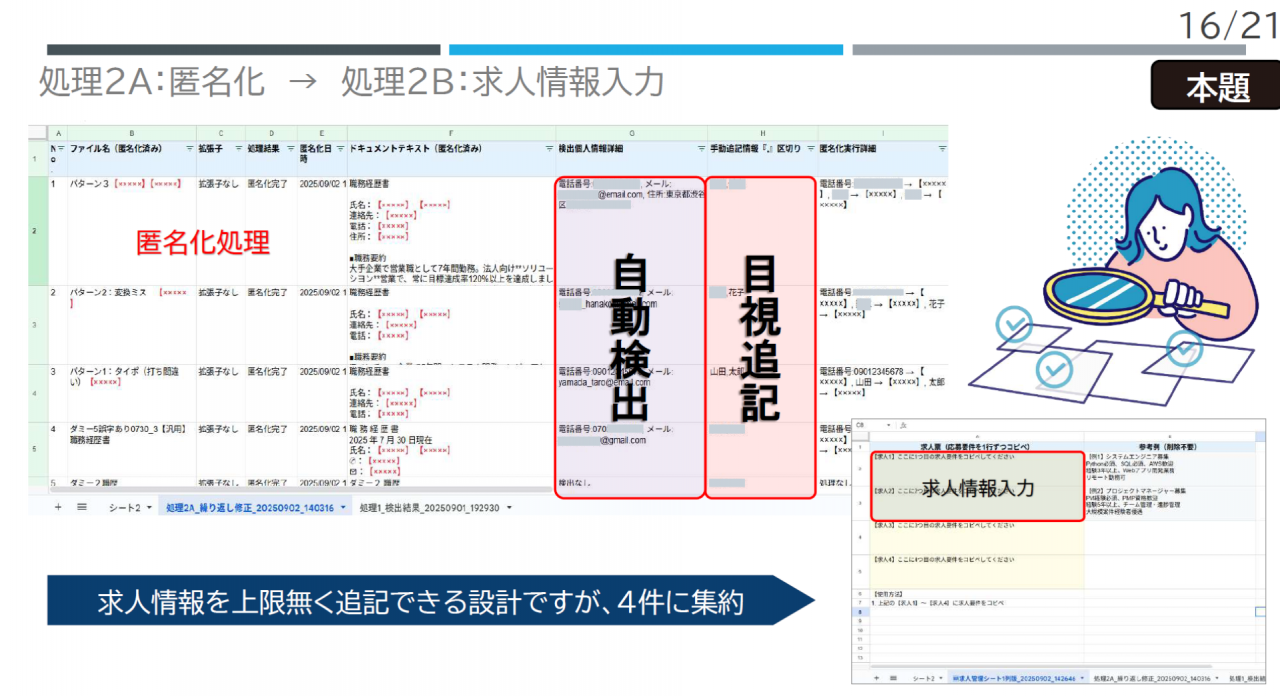Open filter icon on 拡張子 column header
Screen dimensions: 1280x696
[238, 148]
